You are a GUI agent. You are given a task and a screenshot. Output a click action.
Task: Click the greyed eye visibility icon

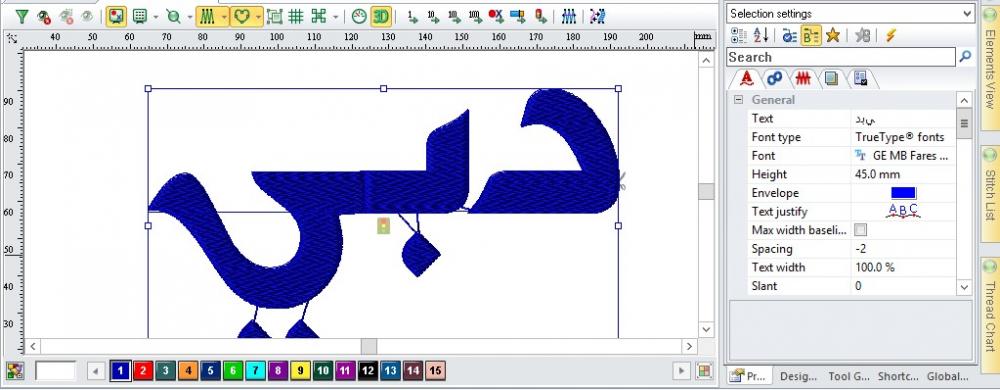(87, 17)
